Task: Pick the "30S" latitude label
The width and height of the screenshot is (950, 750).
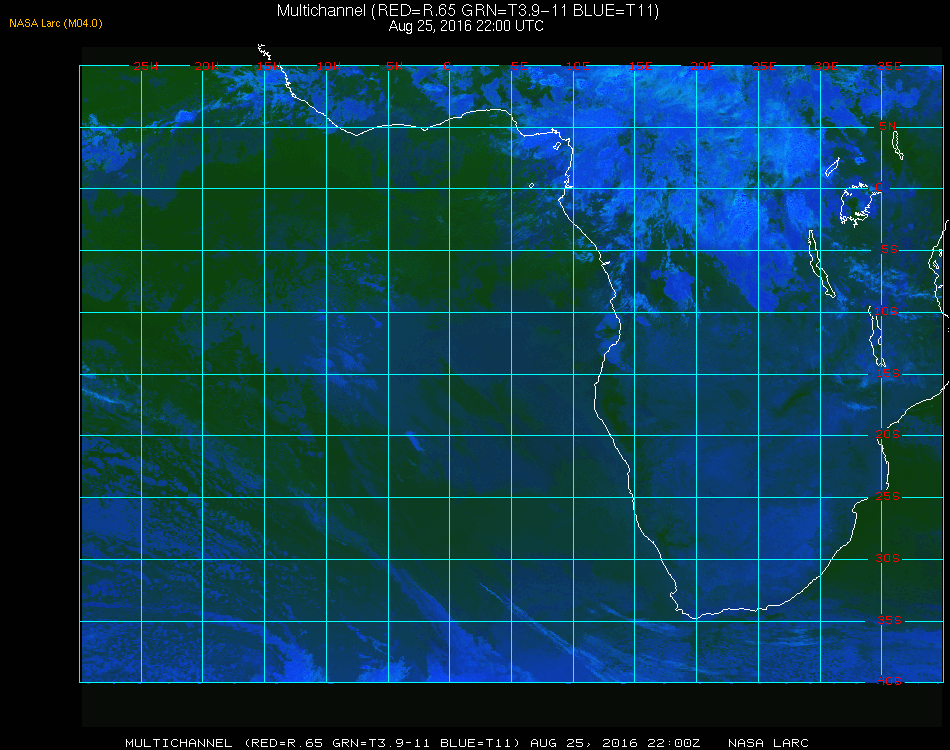Action: tap(888, 558)
